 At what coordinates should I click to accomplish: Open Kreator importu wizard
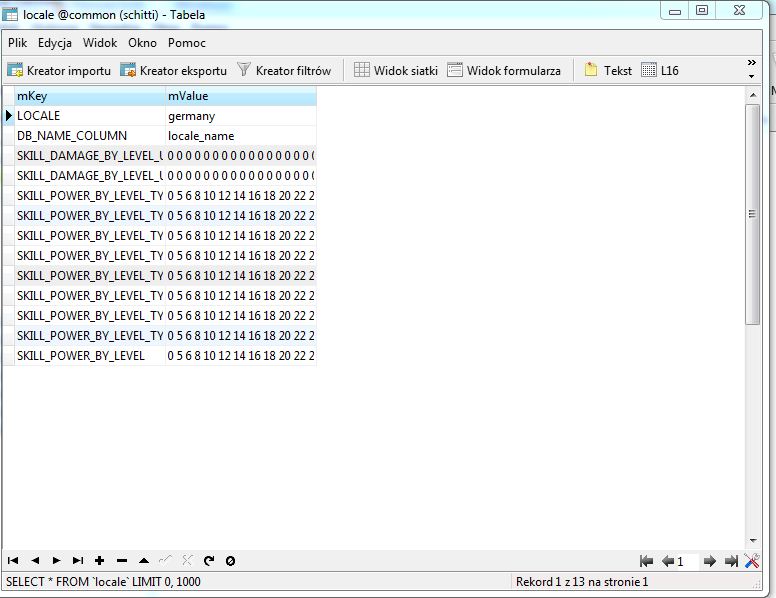pyautogui.click(x=59, y=70)
